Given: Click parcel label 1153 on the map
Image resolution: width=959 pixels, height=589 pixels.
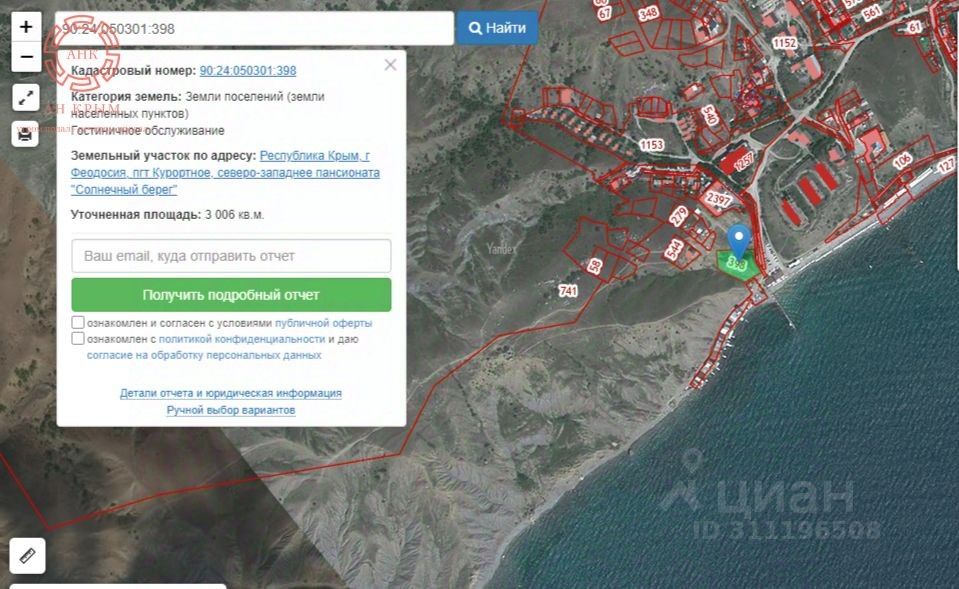Looking at the screenshot, I should coord(651,144).
